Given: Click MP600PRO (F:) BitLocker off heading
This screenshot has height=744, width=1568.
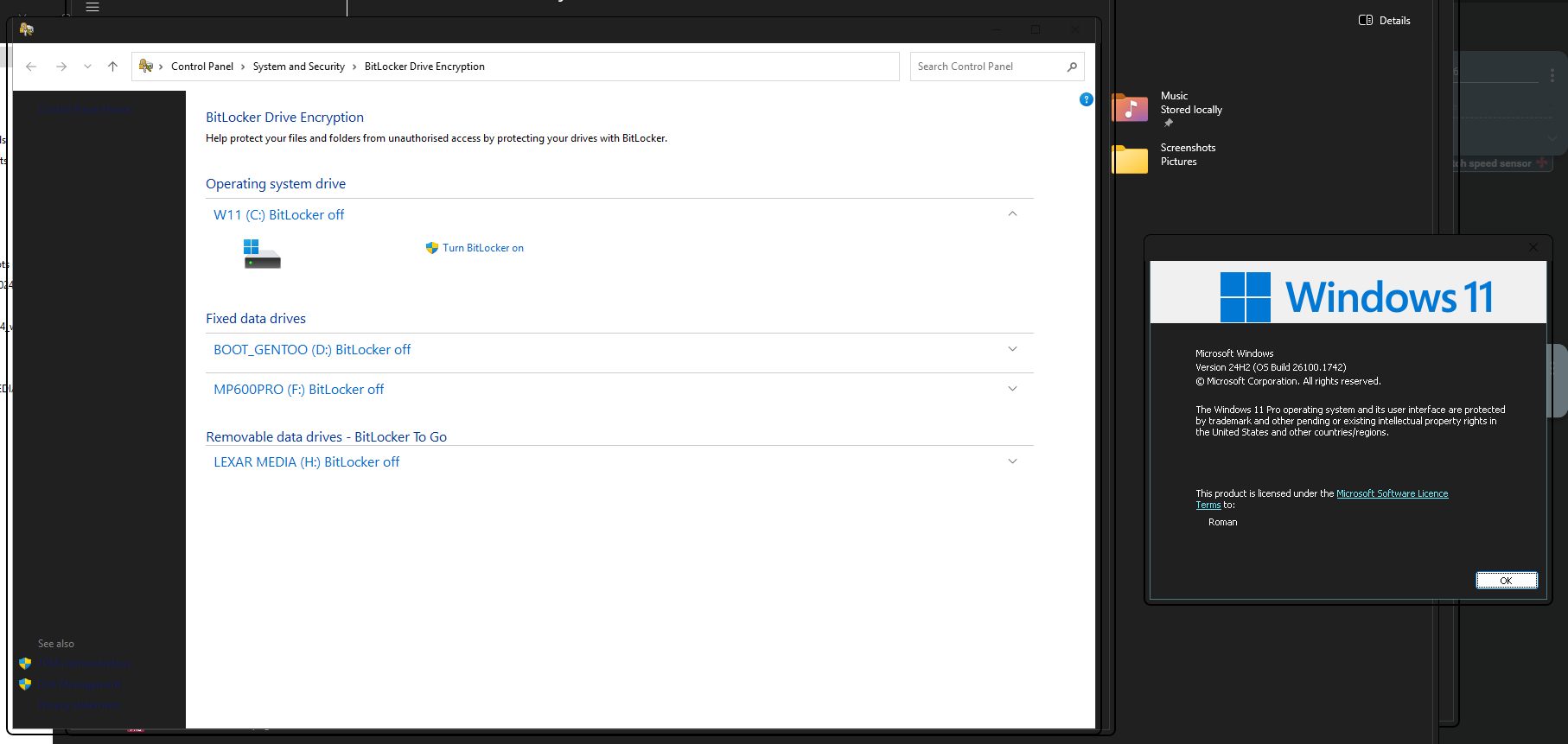Looking at the screenshot, I should (298, 390).
